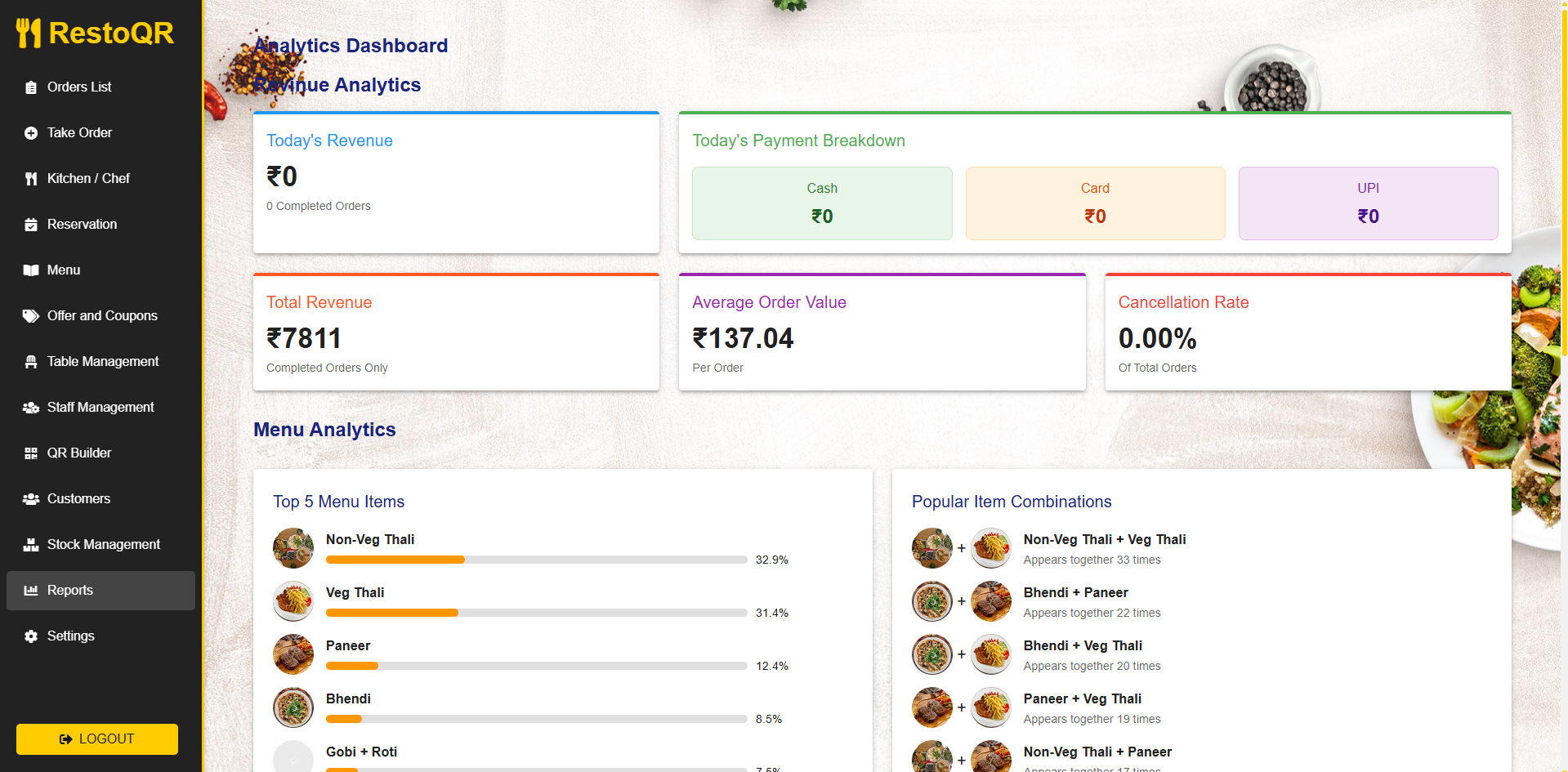Click the Kitchen / Chef utensils icon
The height and width of the screenshot is (772, 1568).
pos(31,179)
